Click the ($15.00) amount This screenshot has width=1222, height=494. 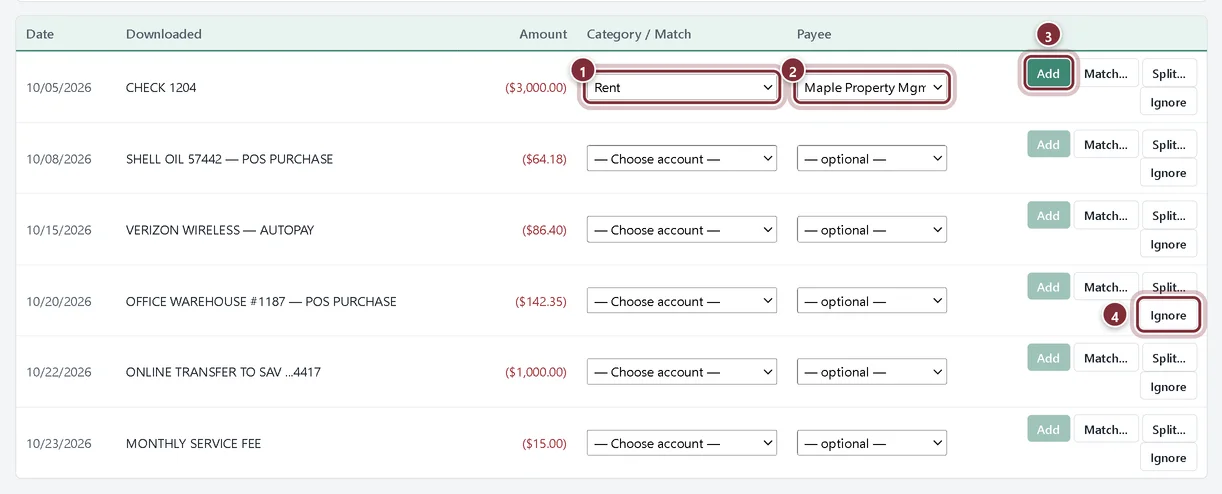[545, 443]
